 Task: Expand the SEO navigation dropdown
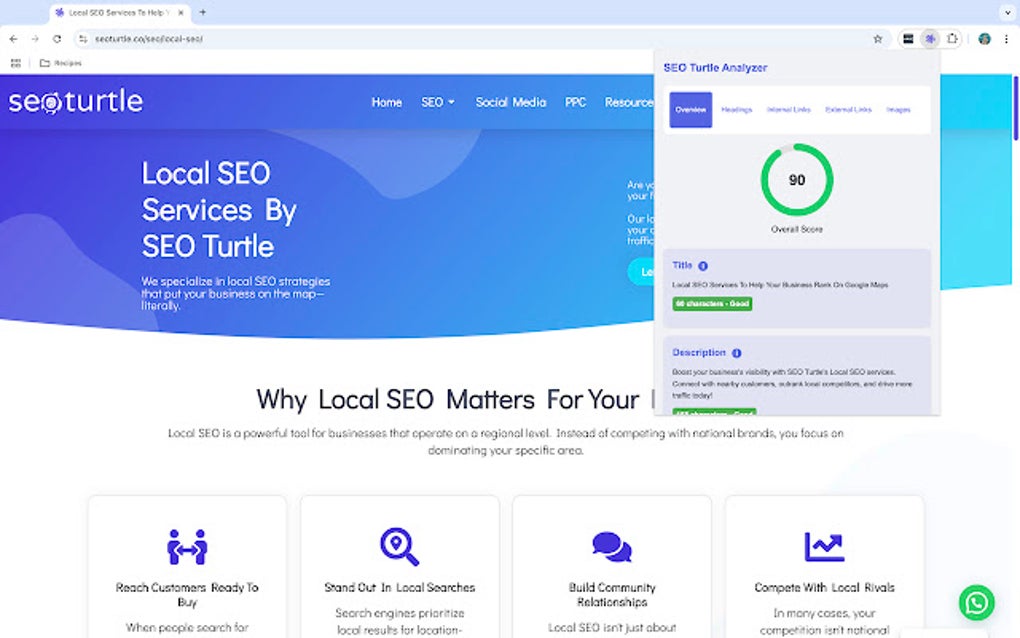click(x=438, y=101)
